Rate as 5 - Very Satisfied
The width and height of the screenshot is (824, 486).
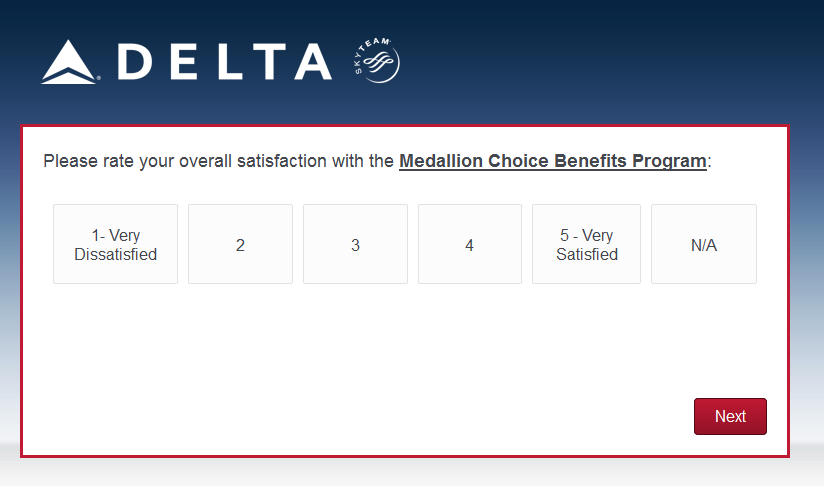point(586,244)
